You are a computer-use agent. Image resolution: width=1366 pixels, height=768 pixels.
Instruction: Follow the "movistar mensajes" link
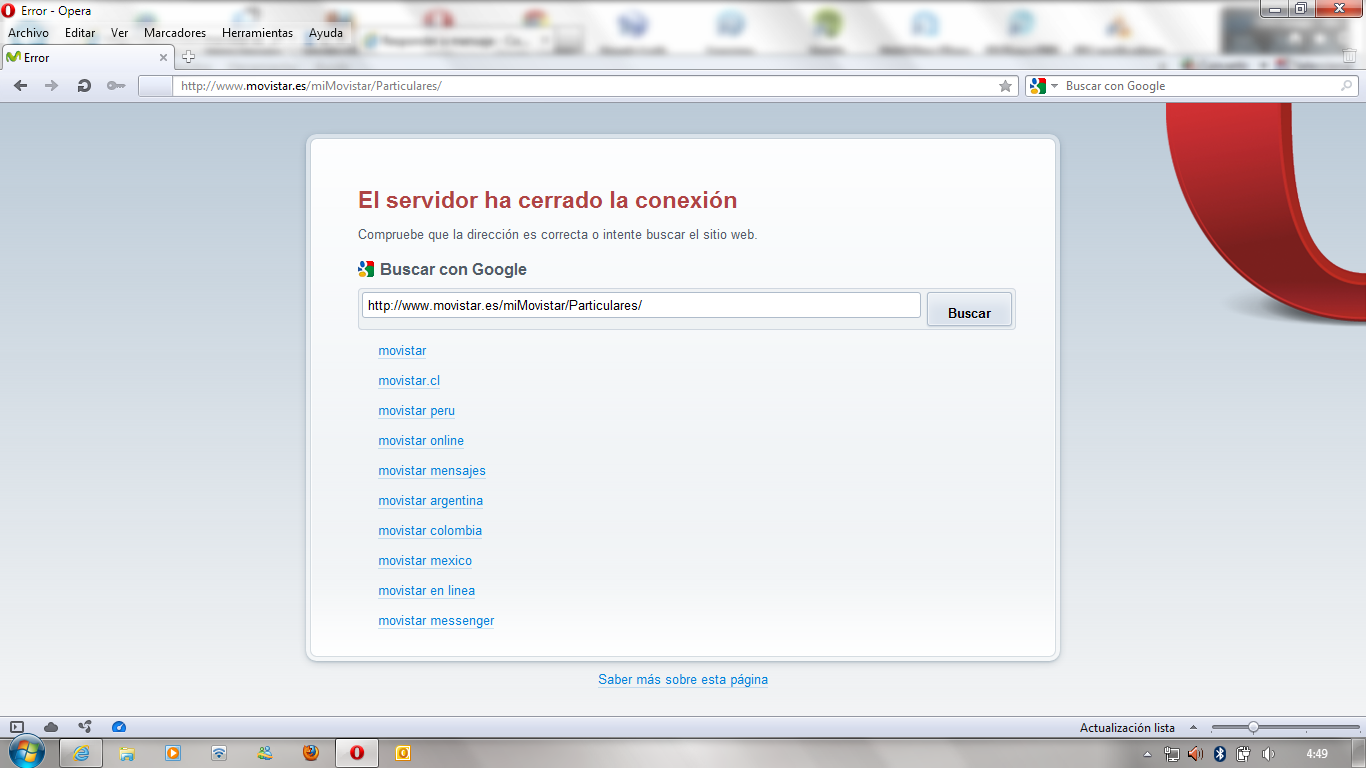point(432,471)
